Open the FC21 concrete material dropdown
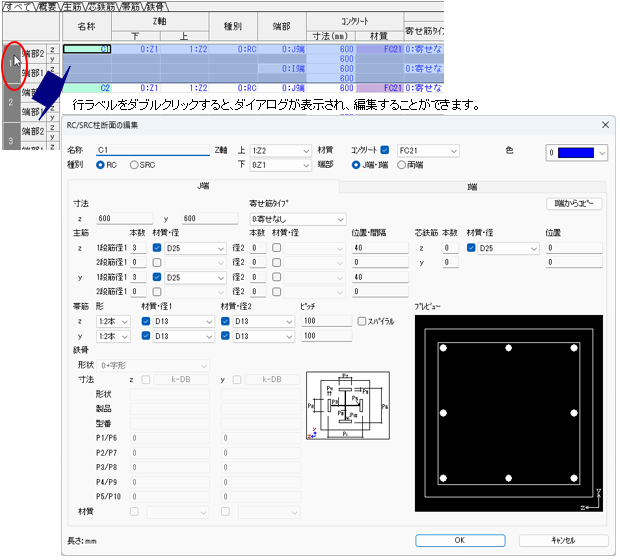This screenshot has width=620, height=560. 428,151
